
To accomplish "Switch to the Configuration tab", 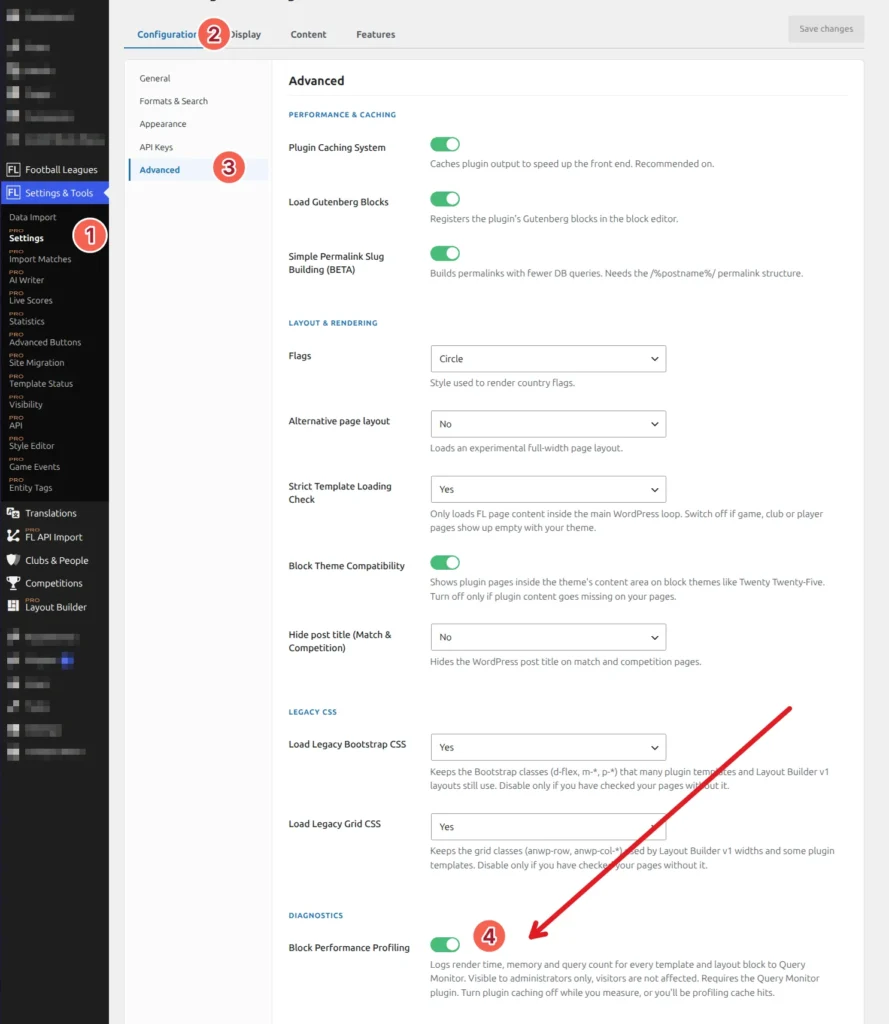I will click(x=167, y=34).
